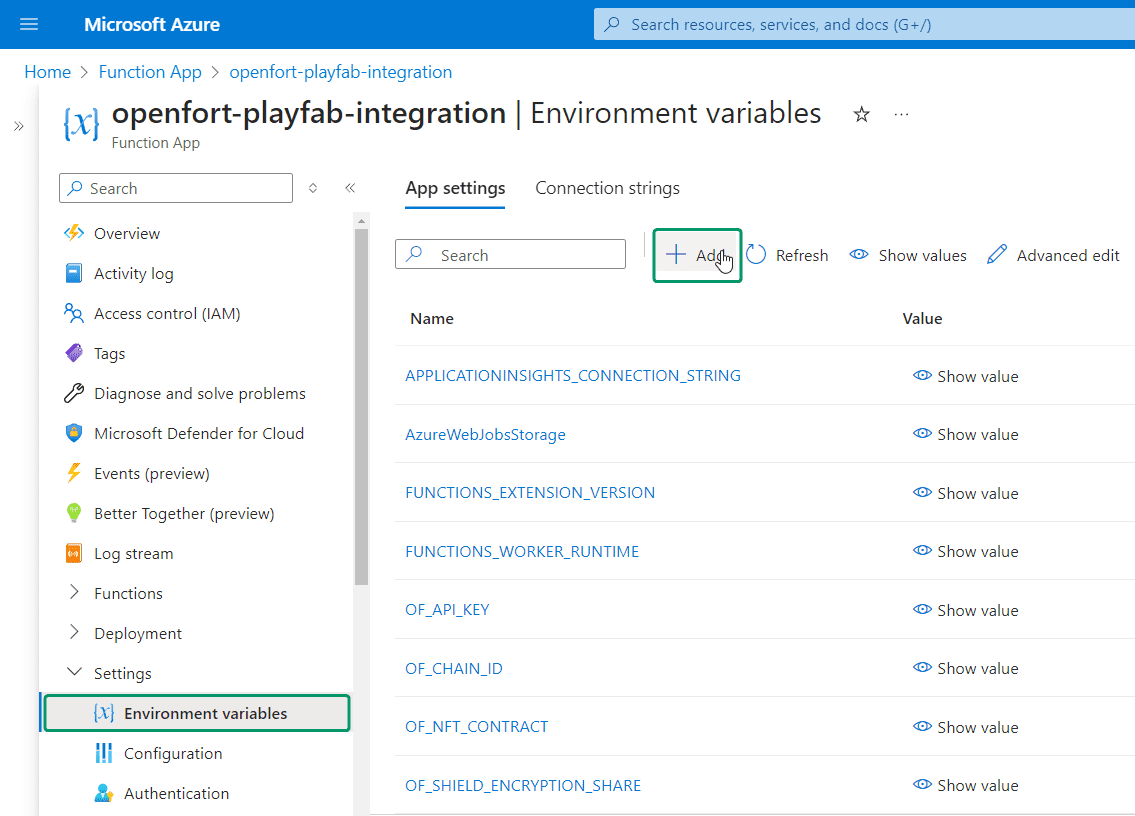1135x816 pixels.
Task: Click the Environment variables curly-braces icon
Action: (104, 713)
